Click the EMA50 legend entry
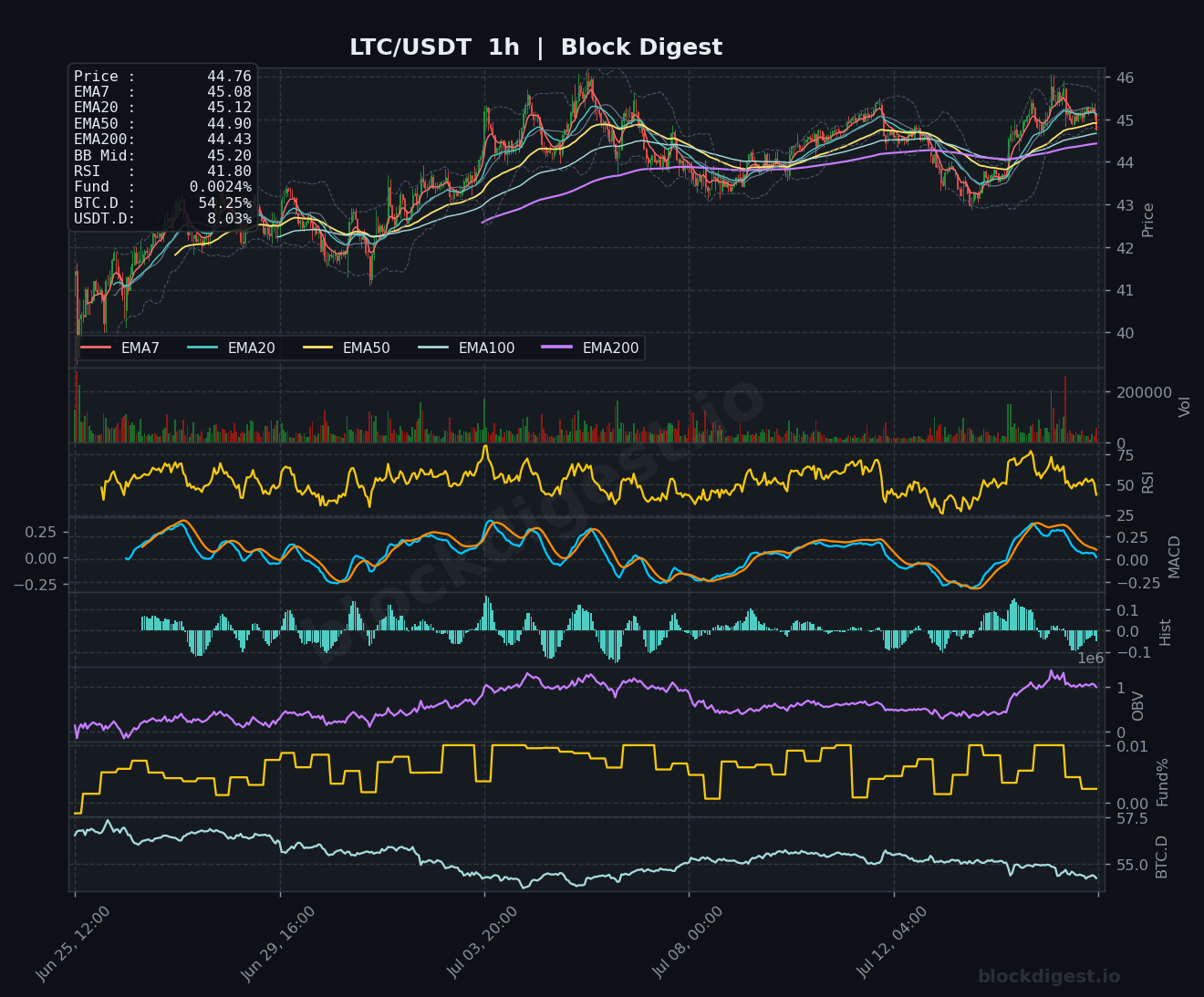This screenshot has width=1204, height=997. pyautogui.click(x=346, y=348)
